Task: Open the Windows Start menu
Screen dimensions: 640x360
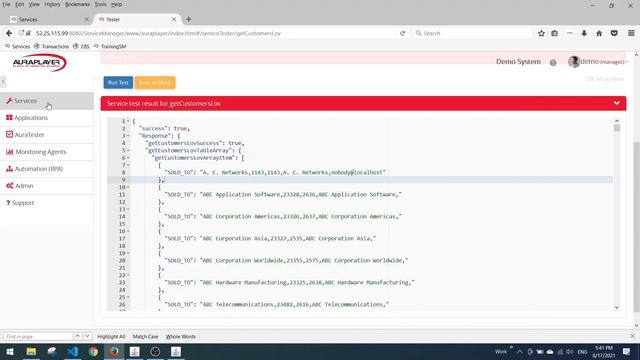Action: tap(10, 351)
